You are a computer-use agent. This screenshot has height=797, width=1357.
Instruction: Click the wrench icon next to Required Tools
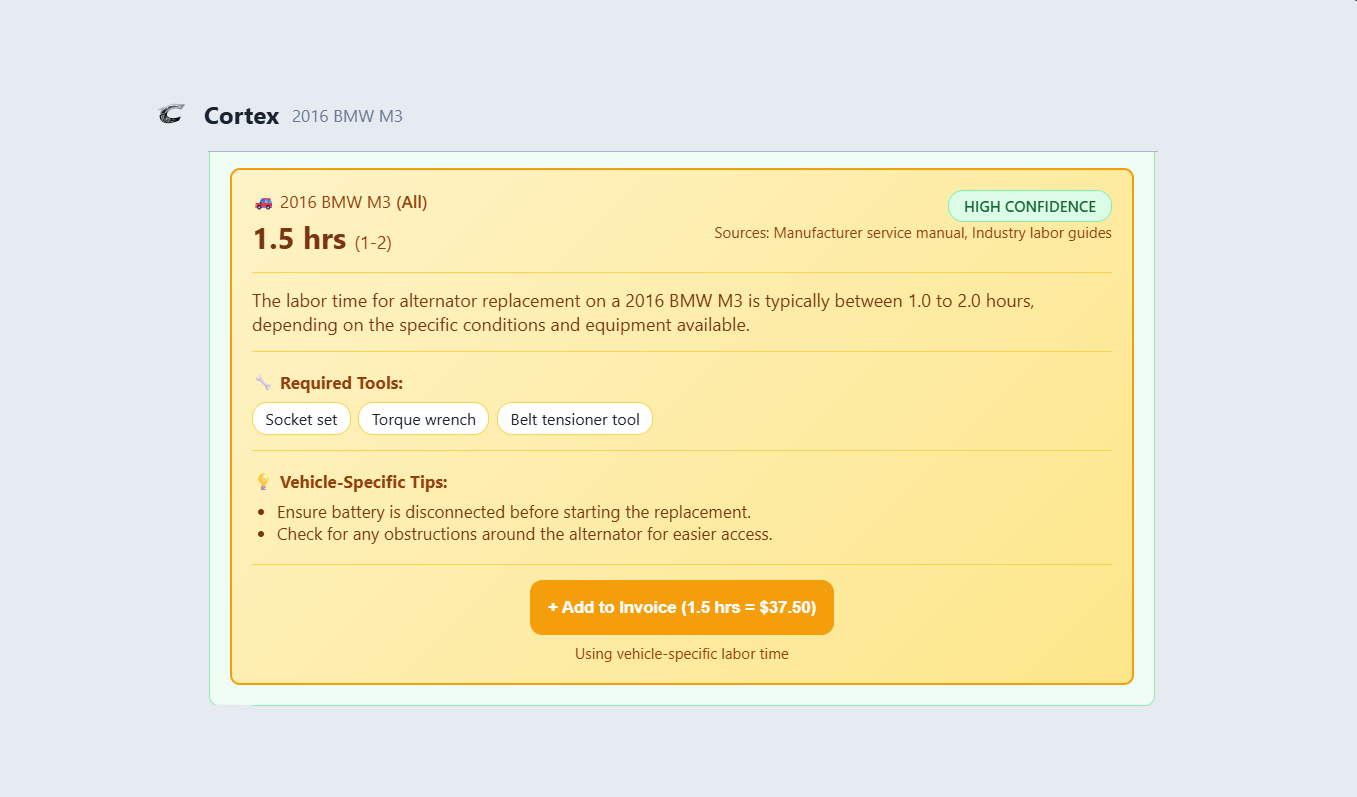[263, 383]
